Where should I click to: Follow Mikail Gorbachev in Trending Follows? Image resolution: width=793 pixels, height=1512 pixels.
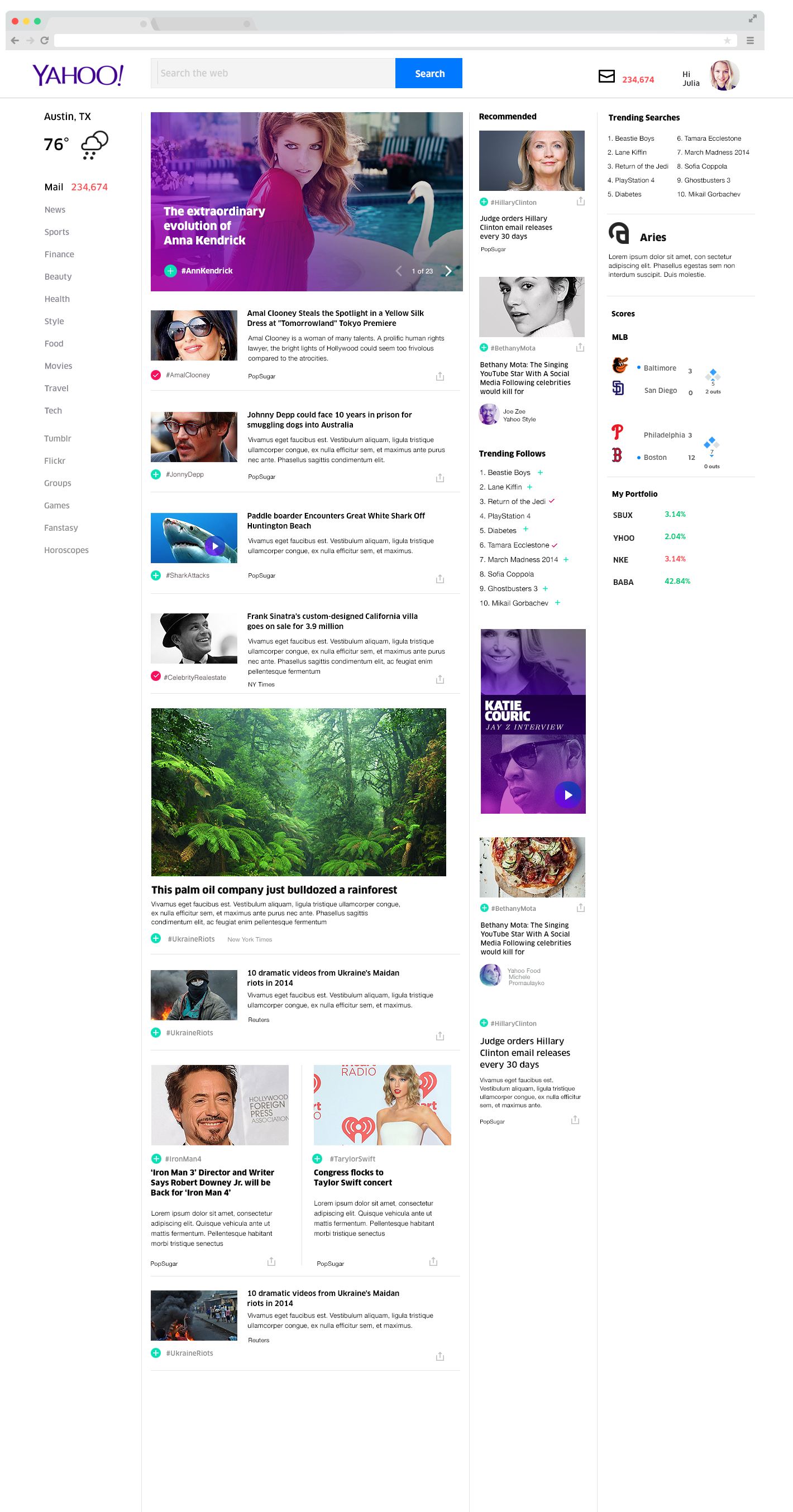(558, 603)
